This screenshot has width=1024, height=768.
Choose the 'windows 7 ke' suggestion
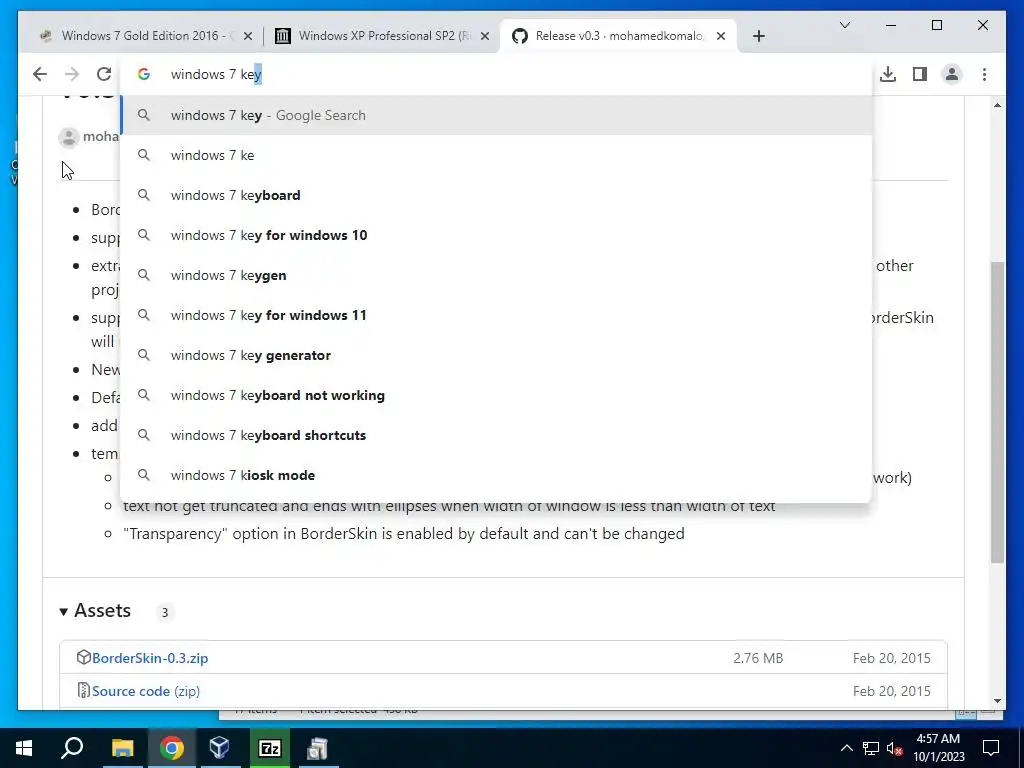pyautogui.click(x=496, y=155)
